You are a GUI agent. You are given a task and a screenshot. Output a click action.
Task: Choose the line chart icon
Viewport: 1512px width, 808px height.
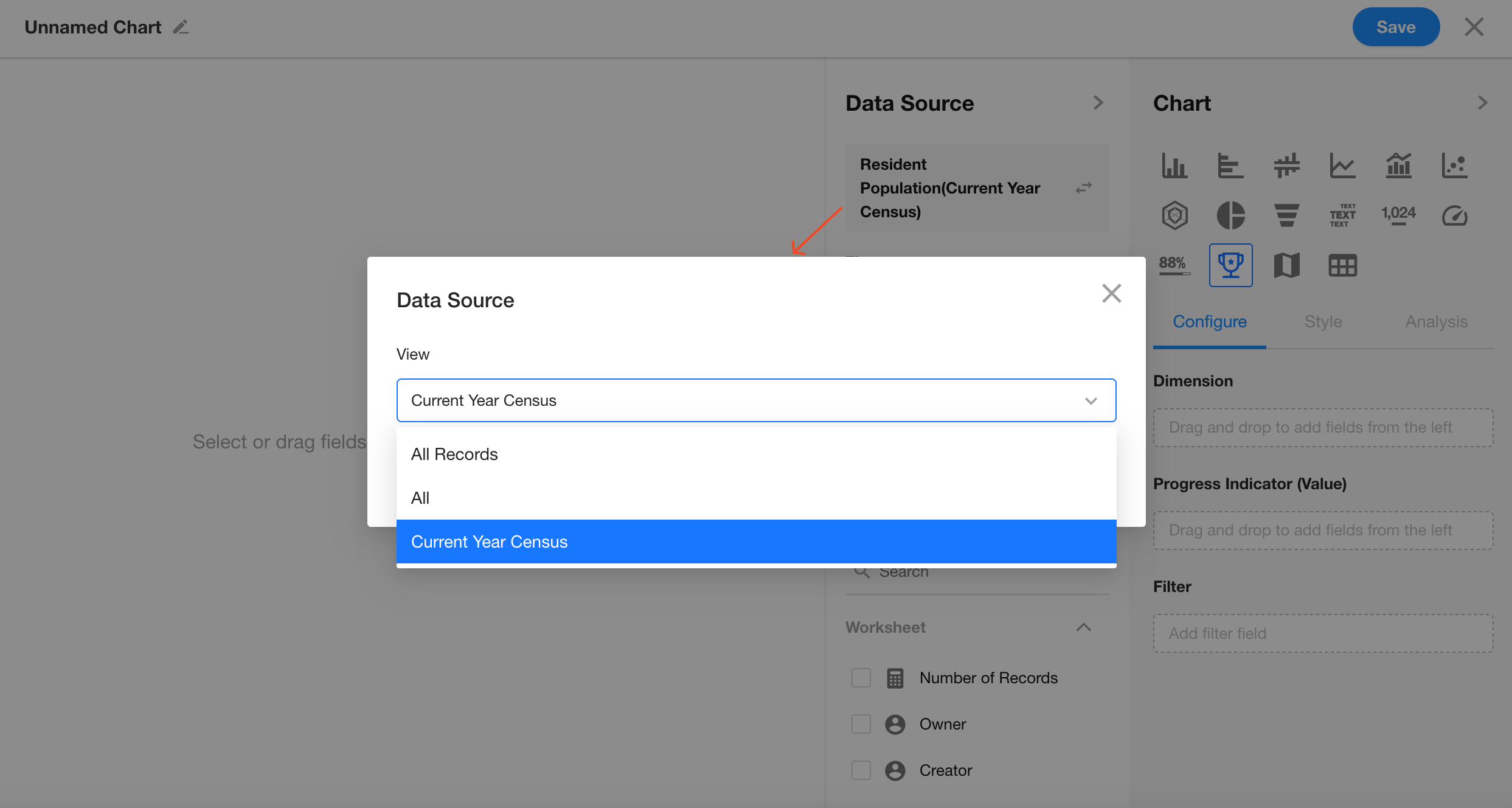[x=1342, y=165]
